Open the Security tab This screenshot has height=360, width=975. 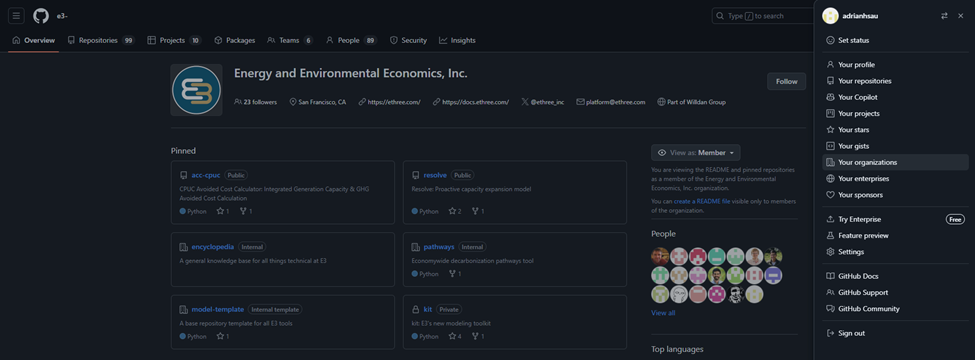(408, 40)
